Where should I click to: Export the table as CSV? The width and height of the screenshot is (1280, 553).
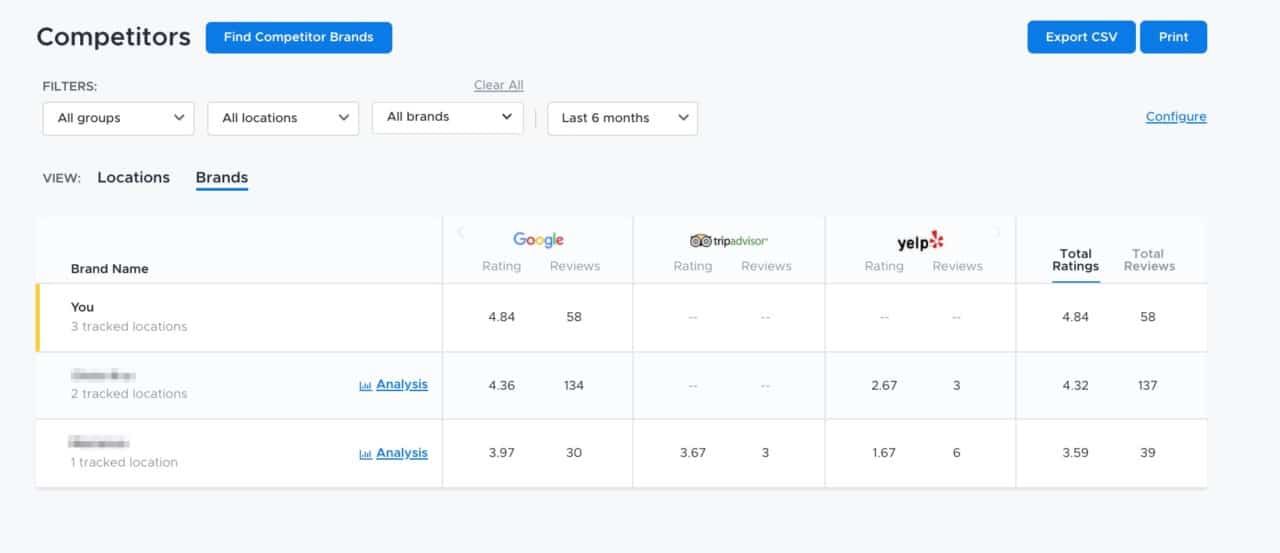tap(1081, 37)
